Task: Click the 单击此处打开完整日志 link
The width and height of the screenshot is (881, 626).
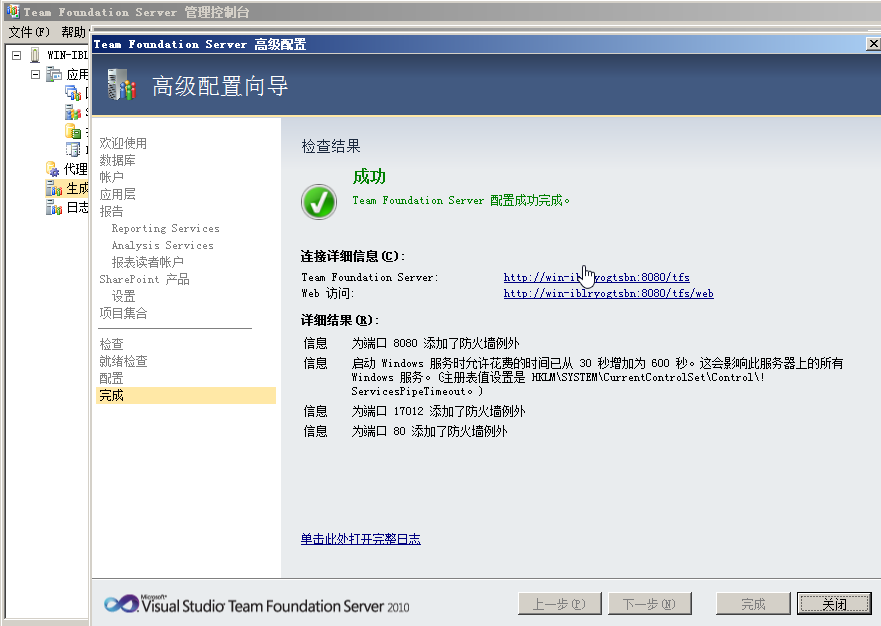Action: tap(360, 539)
